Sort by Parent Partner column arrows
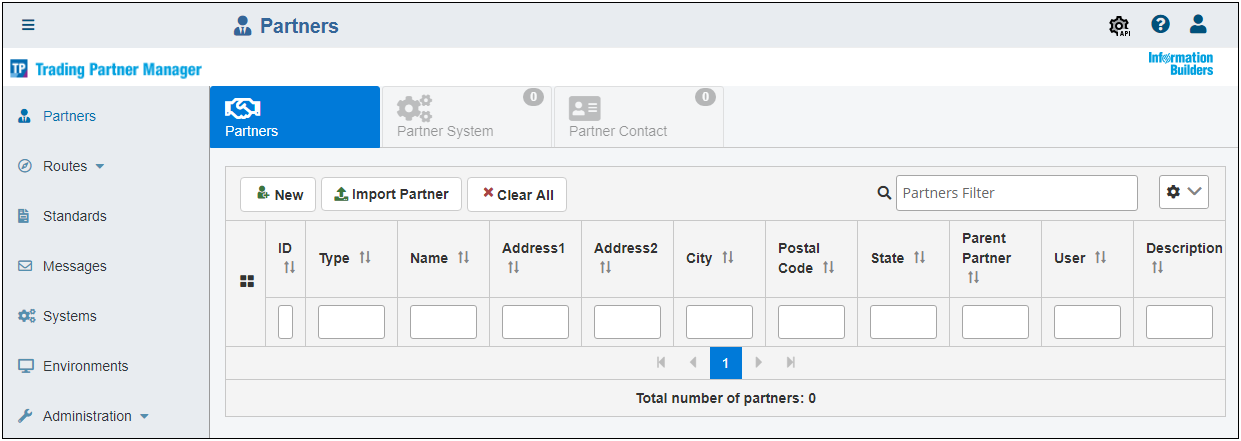 pyautogui.click(x=974, y=277)
